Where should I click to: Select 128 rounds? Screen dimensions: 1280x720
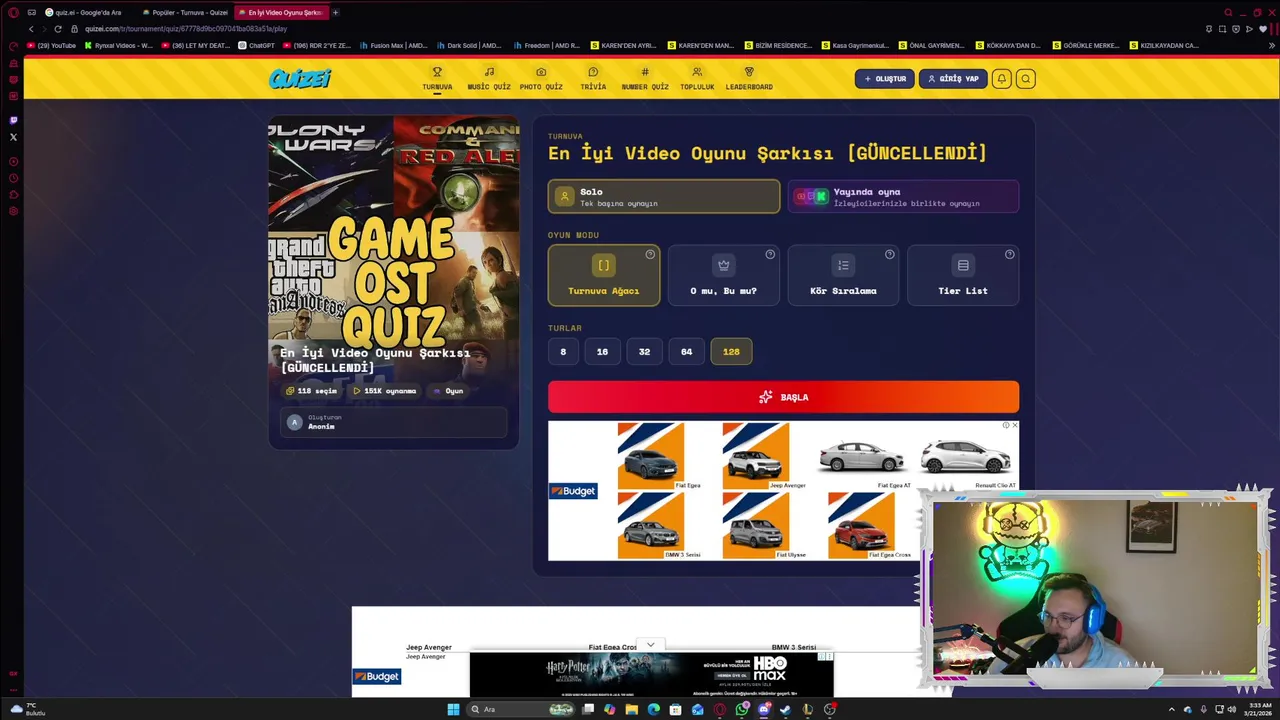tap(731, 351)
